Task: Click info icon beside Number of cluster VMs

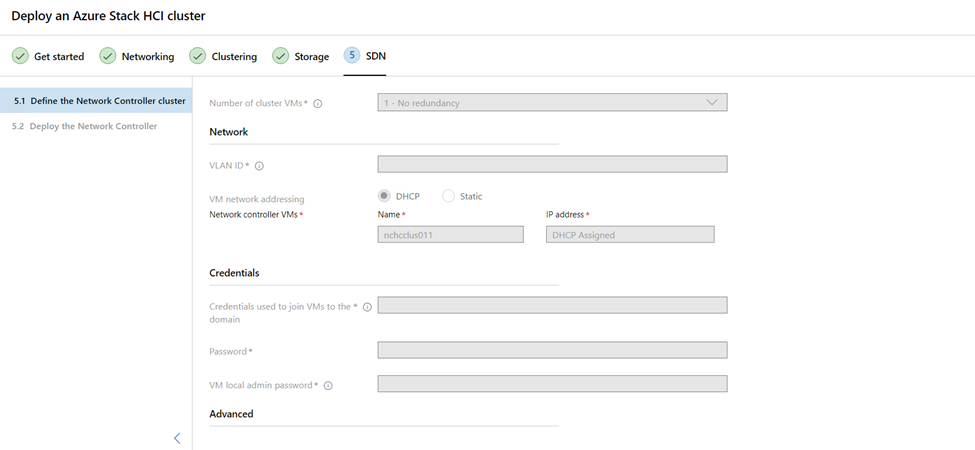Action: [318, 104]
